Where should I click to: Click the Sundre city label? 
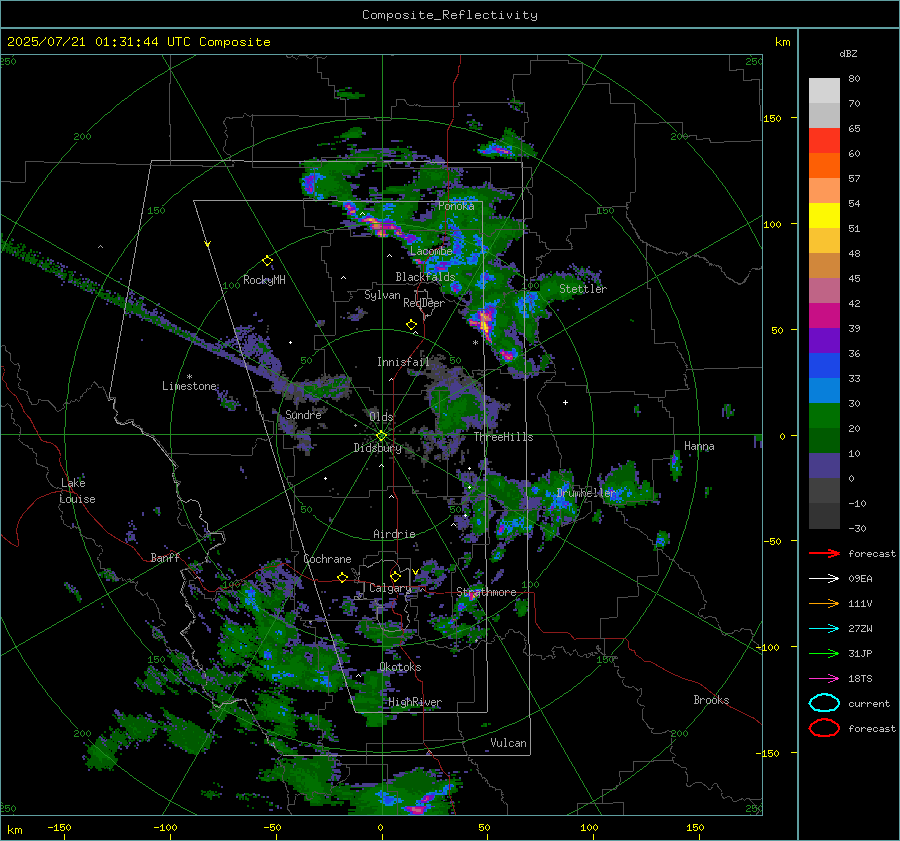tap(303, 414)
